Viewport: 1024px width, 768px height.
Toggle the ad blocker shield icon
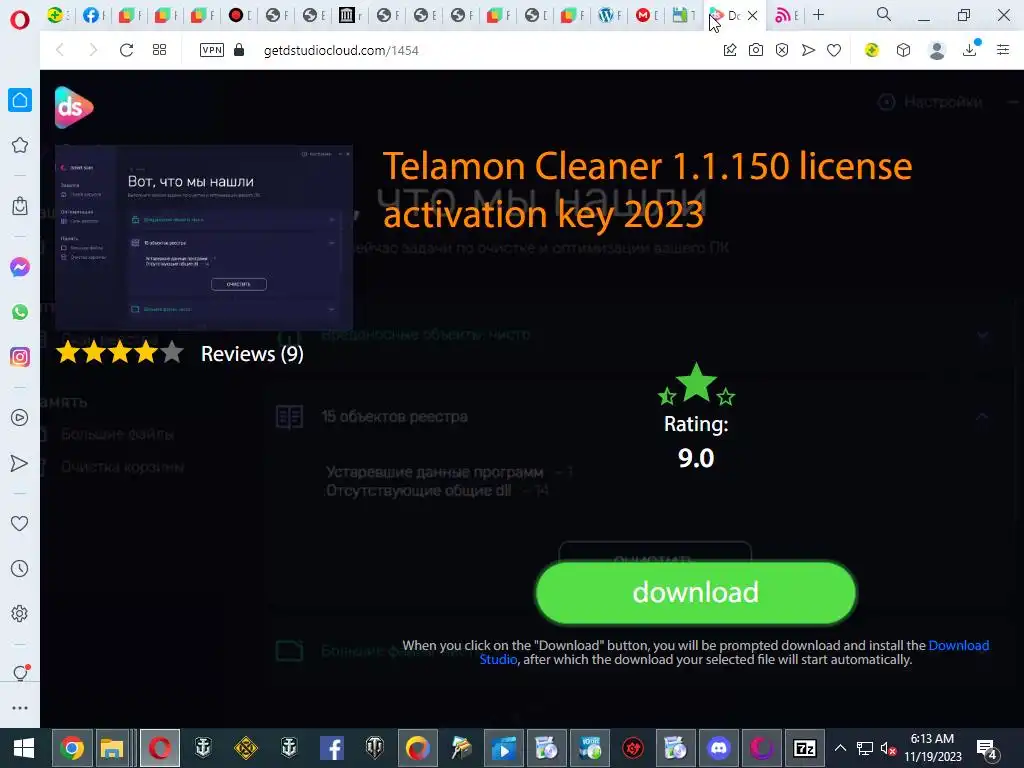click(782, 50)
